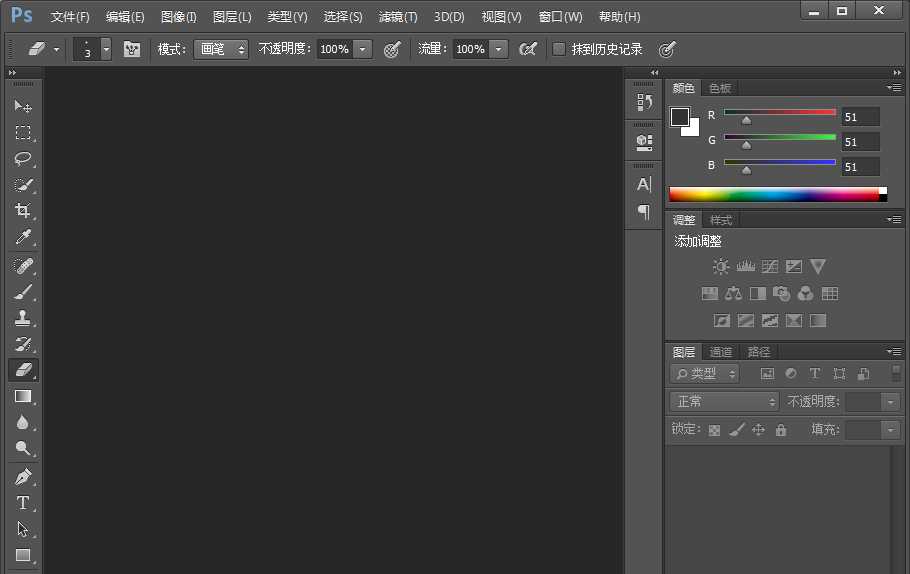
Task: Select the Pen tool
Action: 23,477
